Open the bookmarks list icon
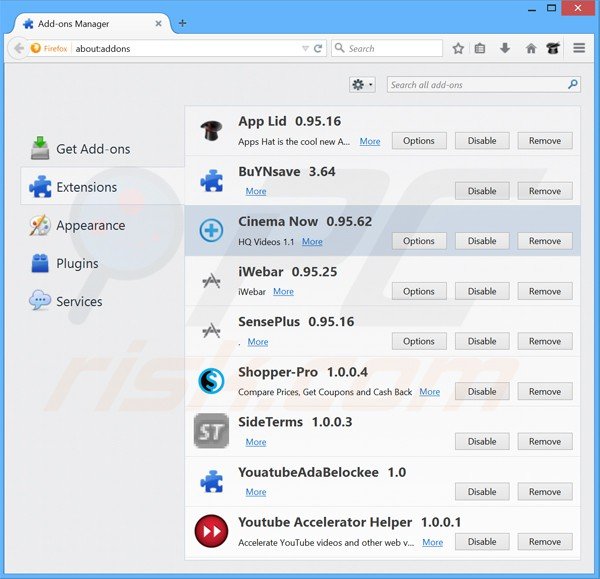 point(480,49)
